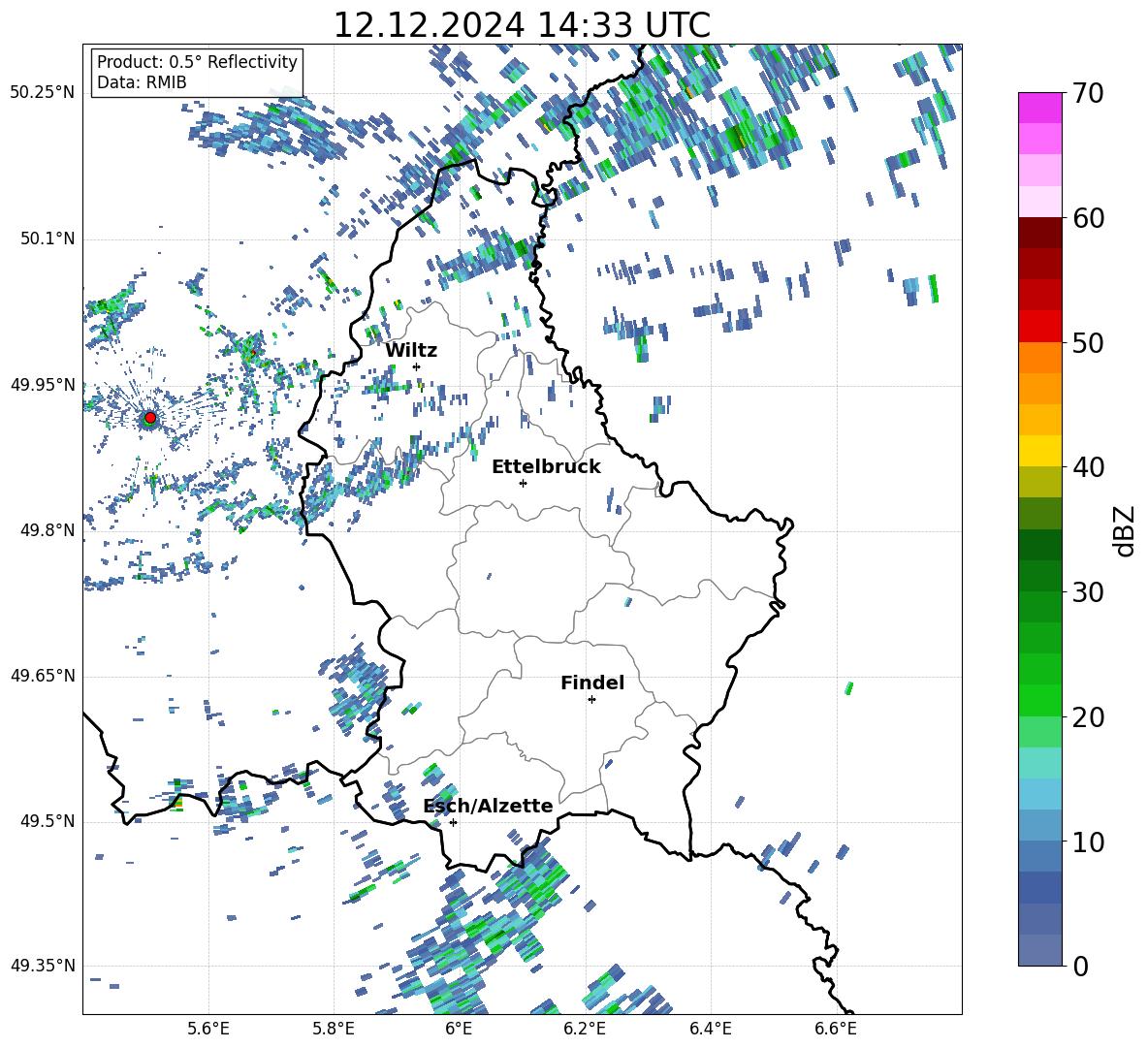Click the title 12.12.2024 14:33 UTC

tap(522, 25)
